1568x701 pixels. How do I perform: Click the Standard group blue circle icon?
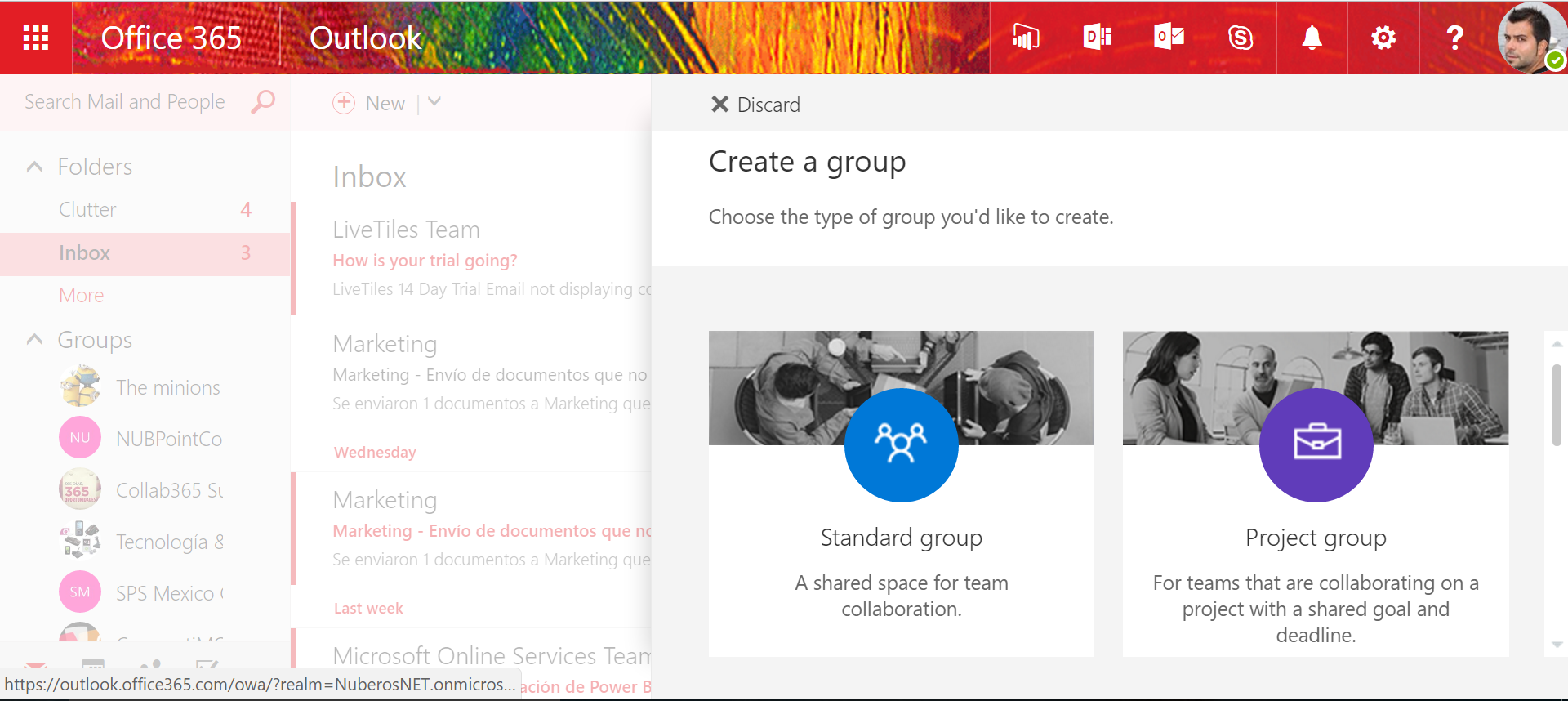(x=901, y=444)
